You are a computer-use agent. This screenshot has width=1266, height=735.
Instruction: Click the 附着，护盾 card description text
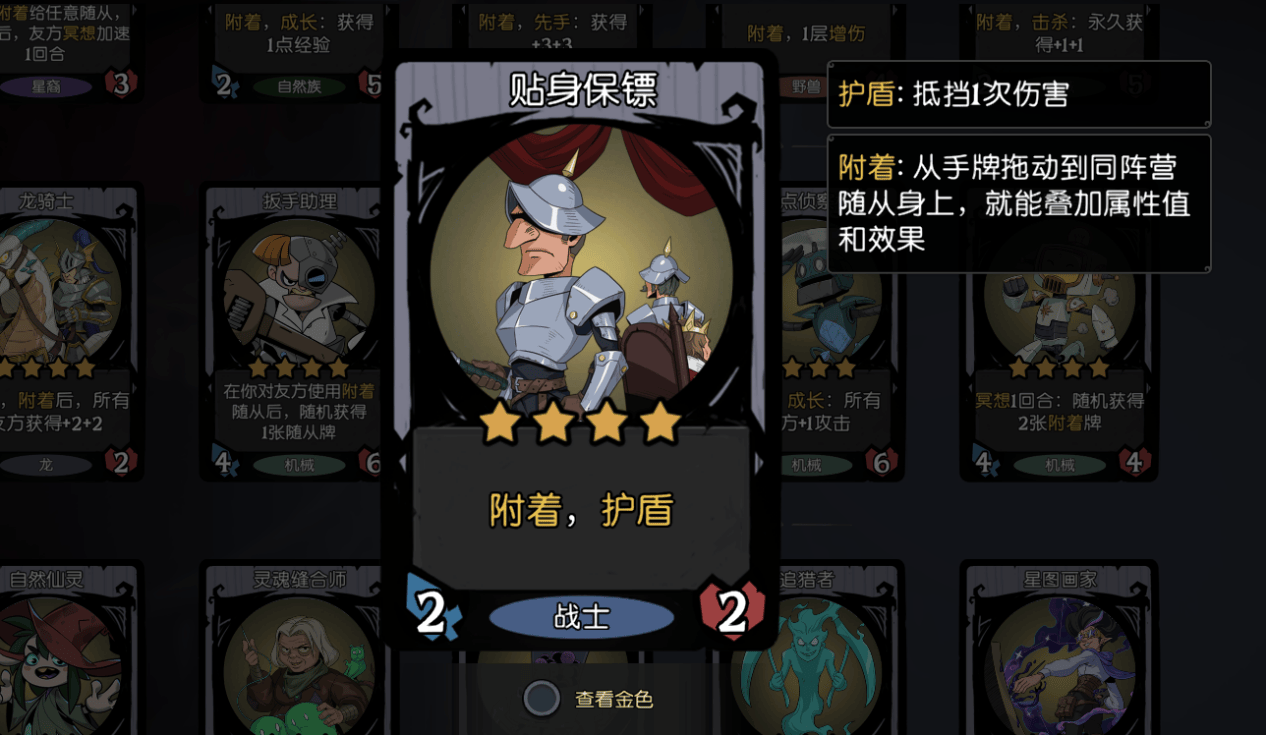click(x=581, y=510)
